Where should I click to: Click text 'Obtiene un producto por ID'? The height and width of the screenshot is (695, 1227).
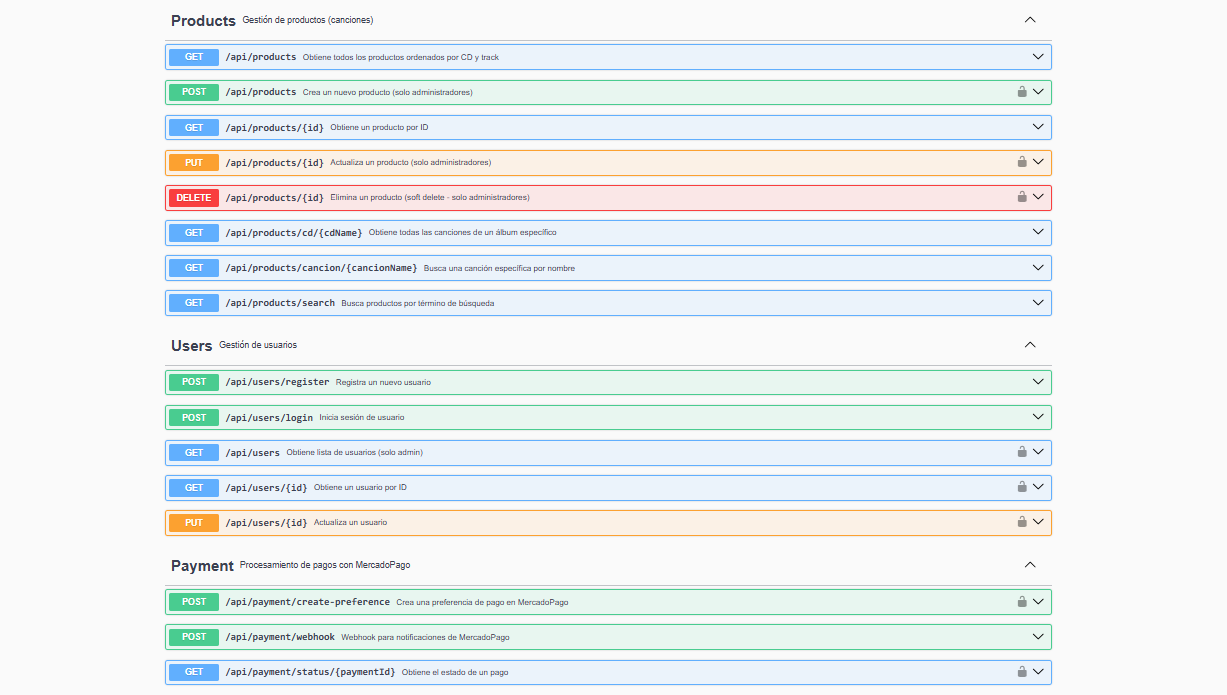click(x=379, y=127)
